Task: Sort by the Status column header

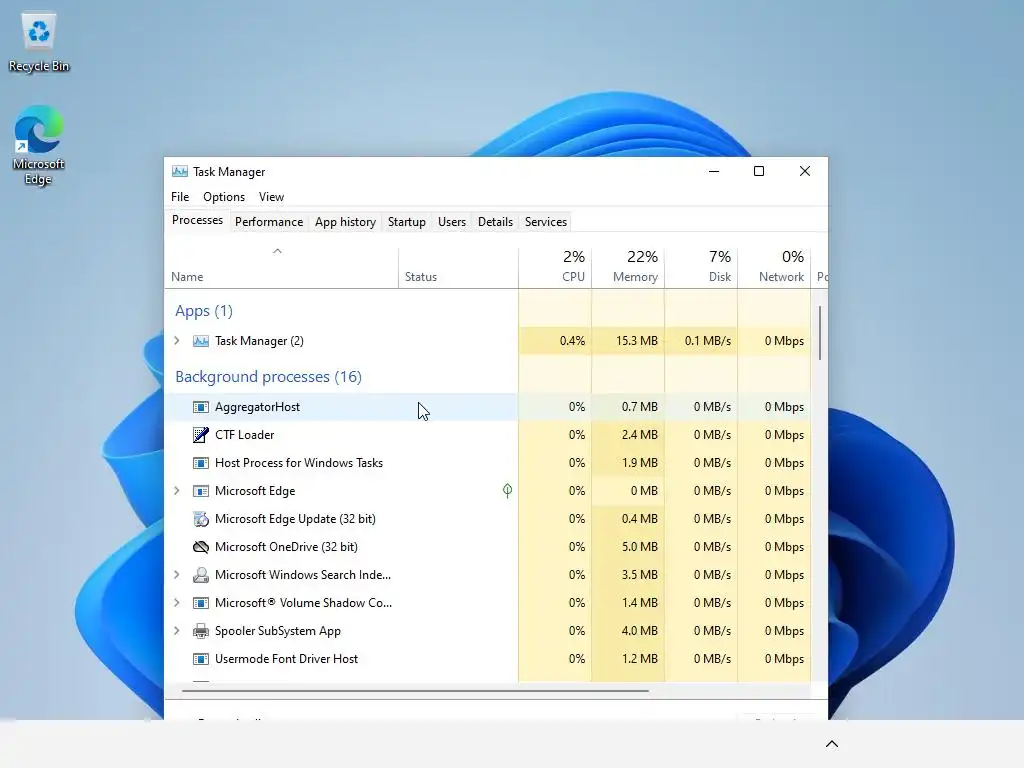Action: coord(458,268)
